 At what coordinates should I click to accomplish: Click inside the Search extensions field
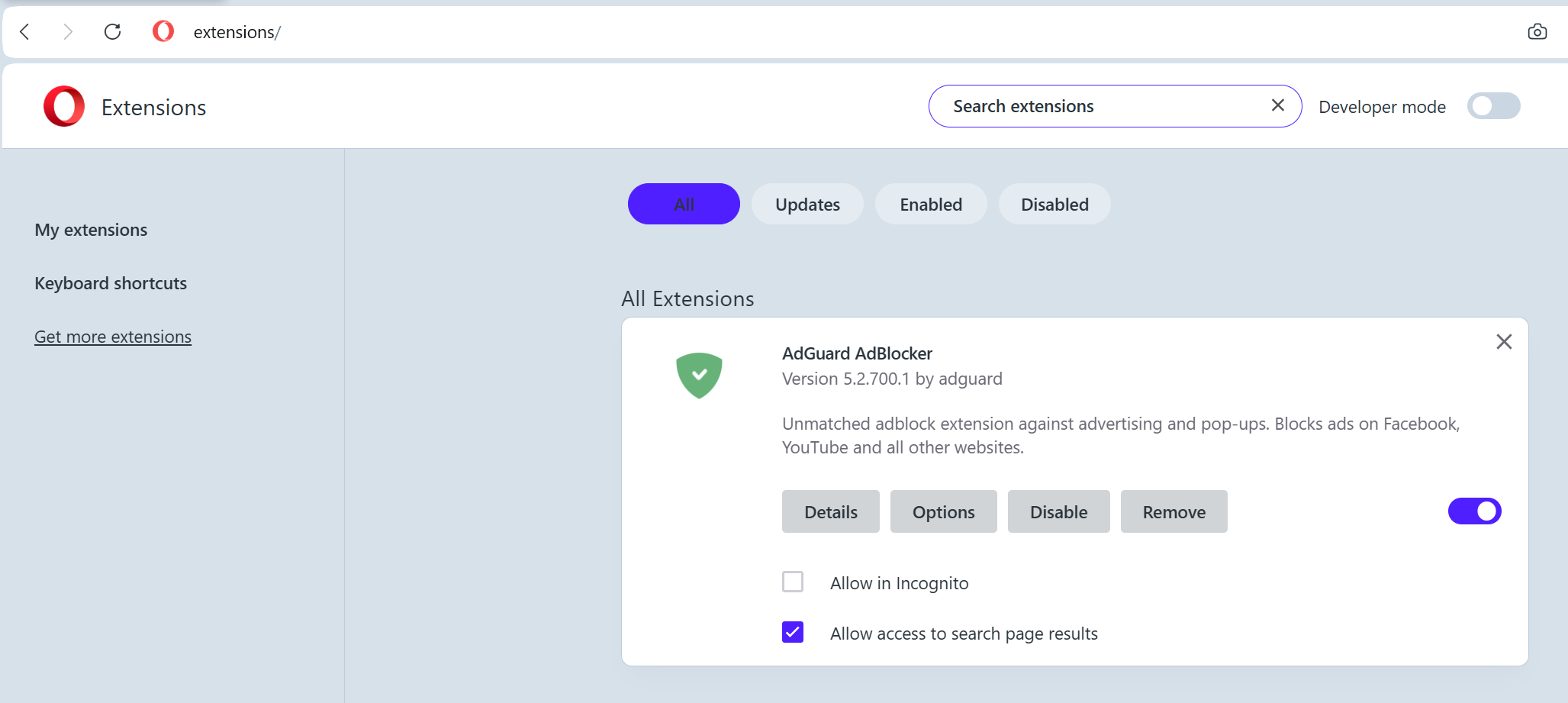click(x=1083, y=105)
